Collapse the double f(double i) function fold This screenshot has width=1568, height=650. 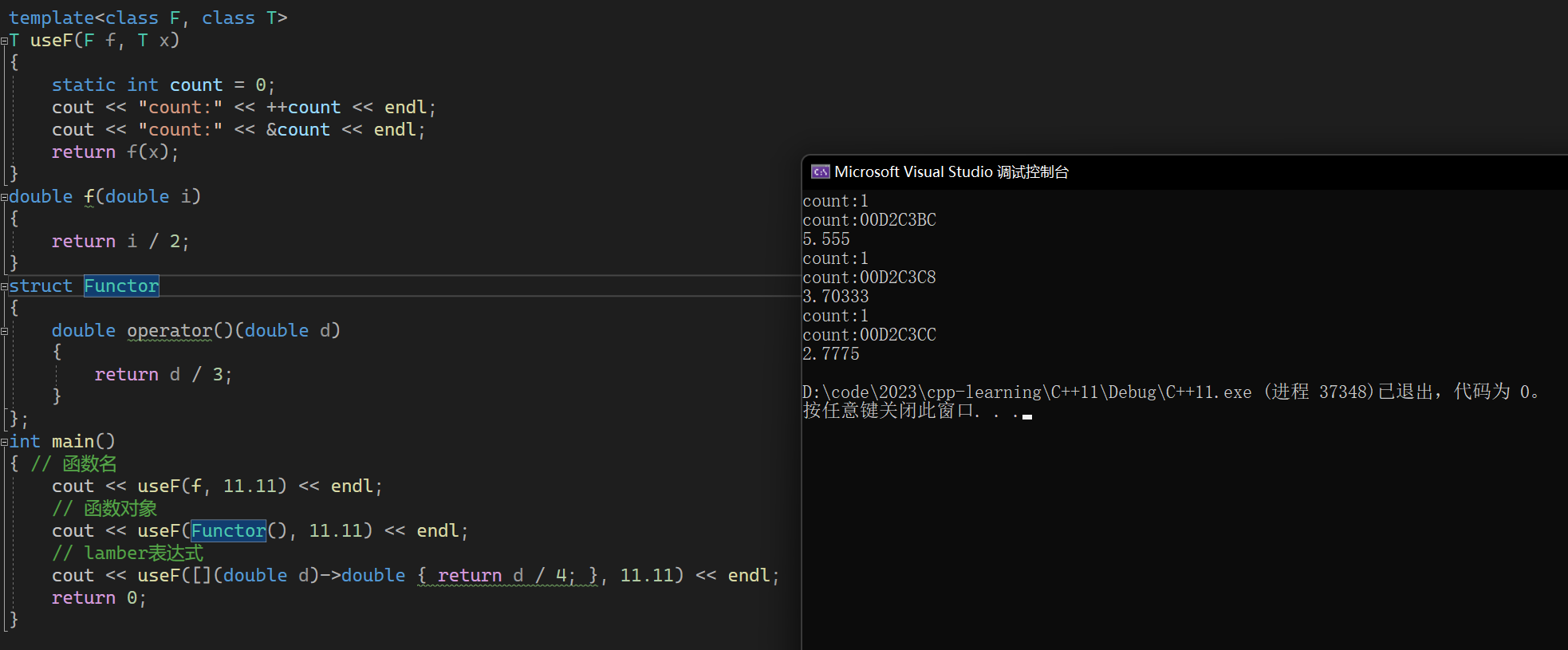point(4,197)
